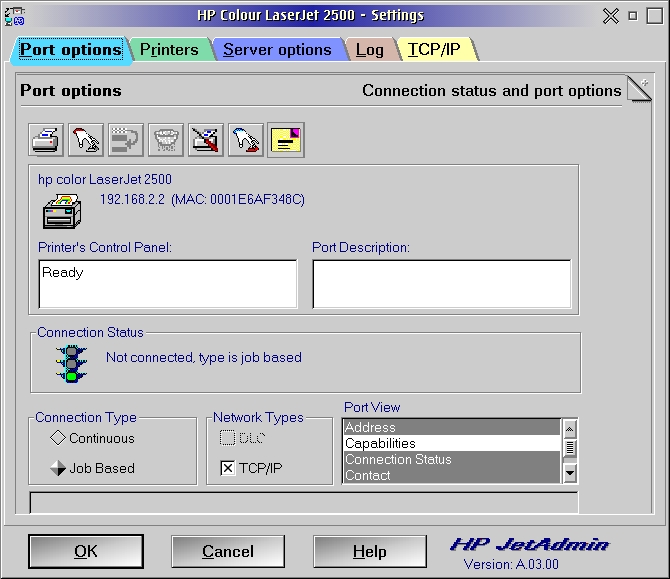Viewport: 670px width, 579px height.
Task: Click 'Not connected, type is job based' text
Action: (204, 357)
